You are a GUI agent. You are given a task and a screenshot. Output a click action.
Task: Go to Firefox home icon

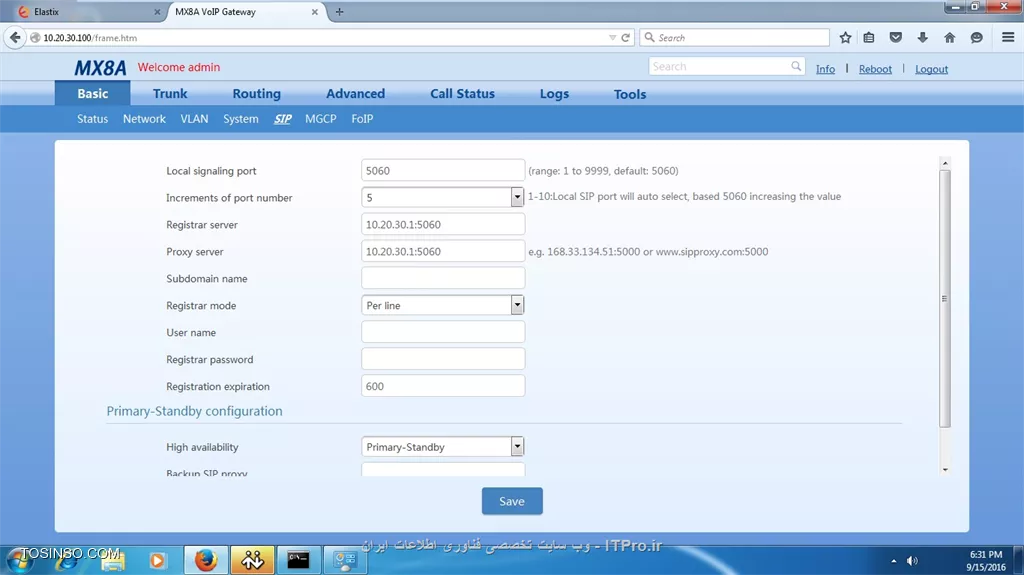[x=950, y=37]
